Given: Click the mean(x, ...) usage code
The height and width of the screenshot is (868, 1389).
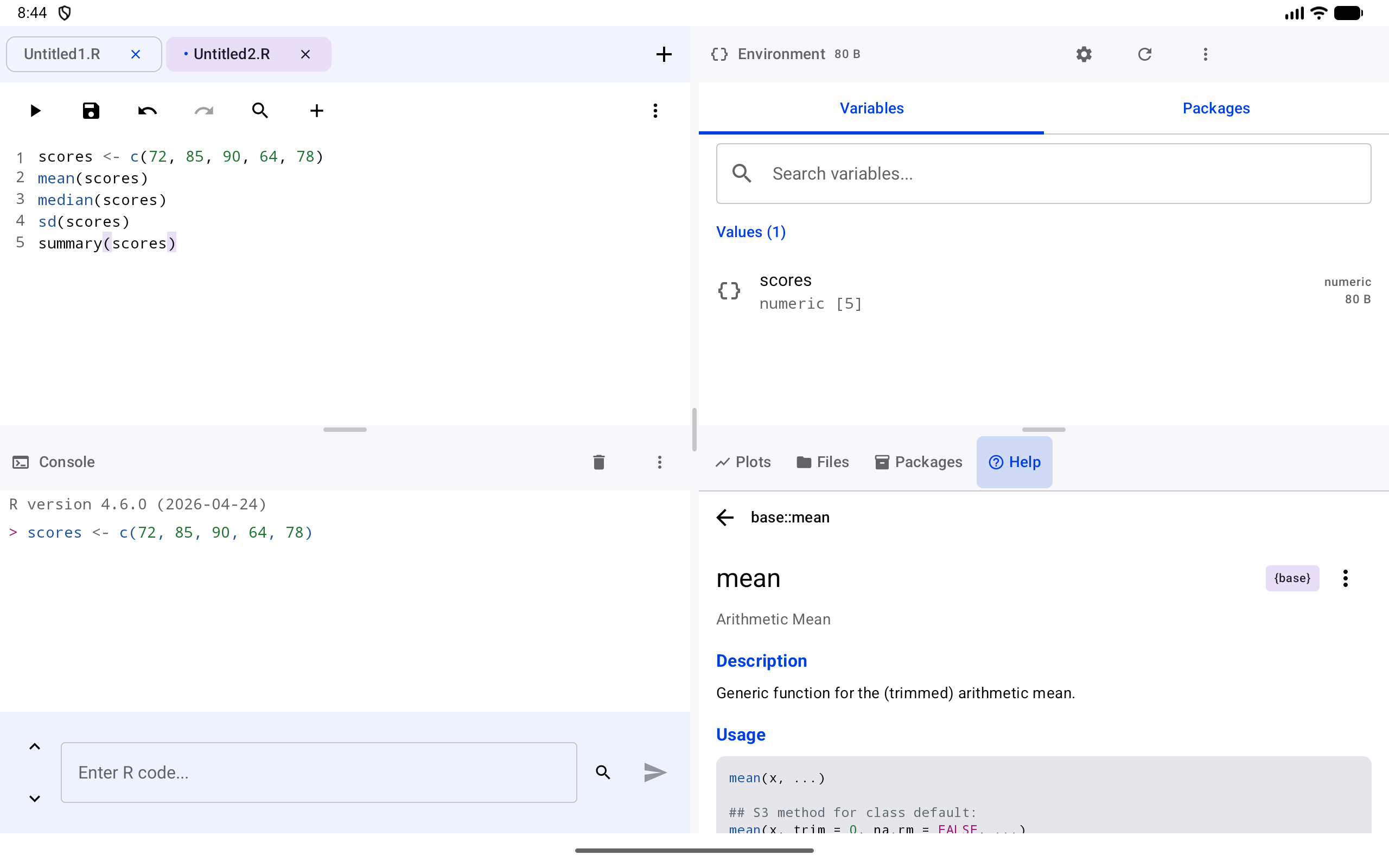Looking at the screenshot, I should (x=776, y=778).
